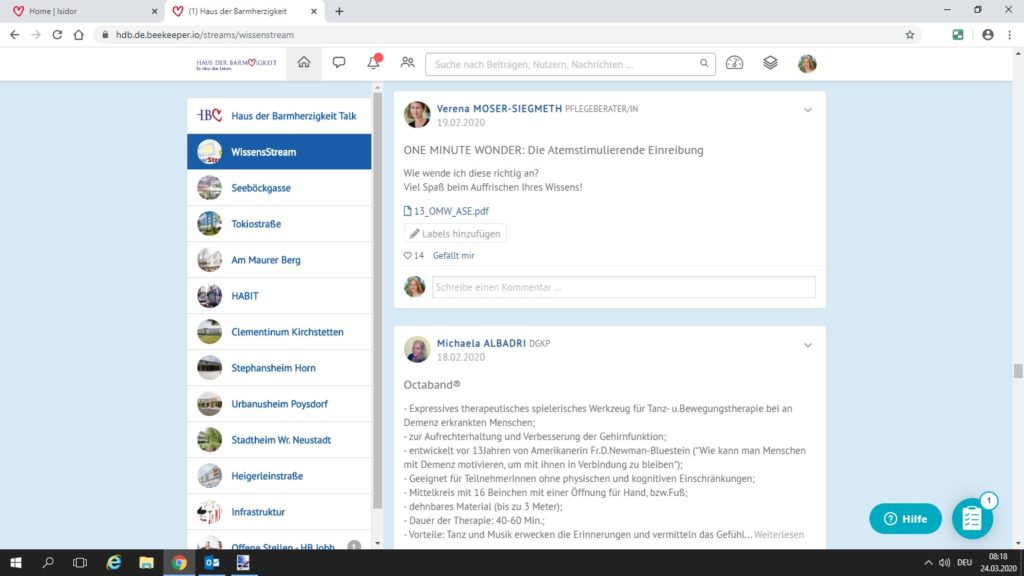Click the stream list sidebar scrollbar
1024x576 pixels.
click(x=377, y=300)
